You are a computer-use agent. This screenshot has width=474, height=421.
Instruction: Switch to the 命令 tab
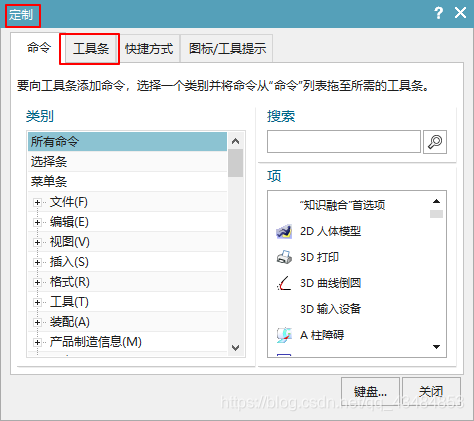tap(39, 48)
